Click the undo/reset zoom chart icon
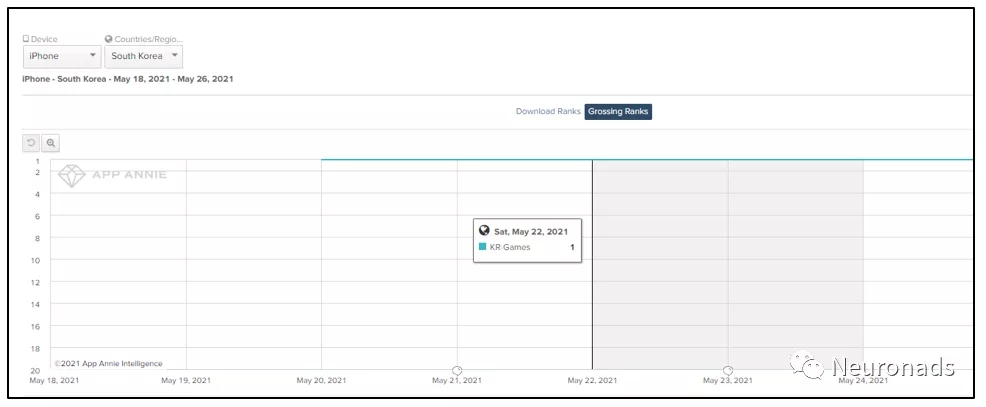 (x=31, y=143)
